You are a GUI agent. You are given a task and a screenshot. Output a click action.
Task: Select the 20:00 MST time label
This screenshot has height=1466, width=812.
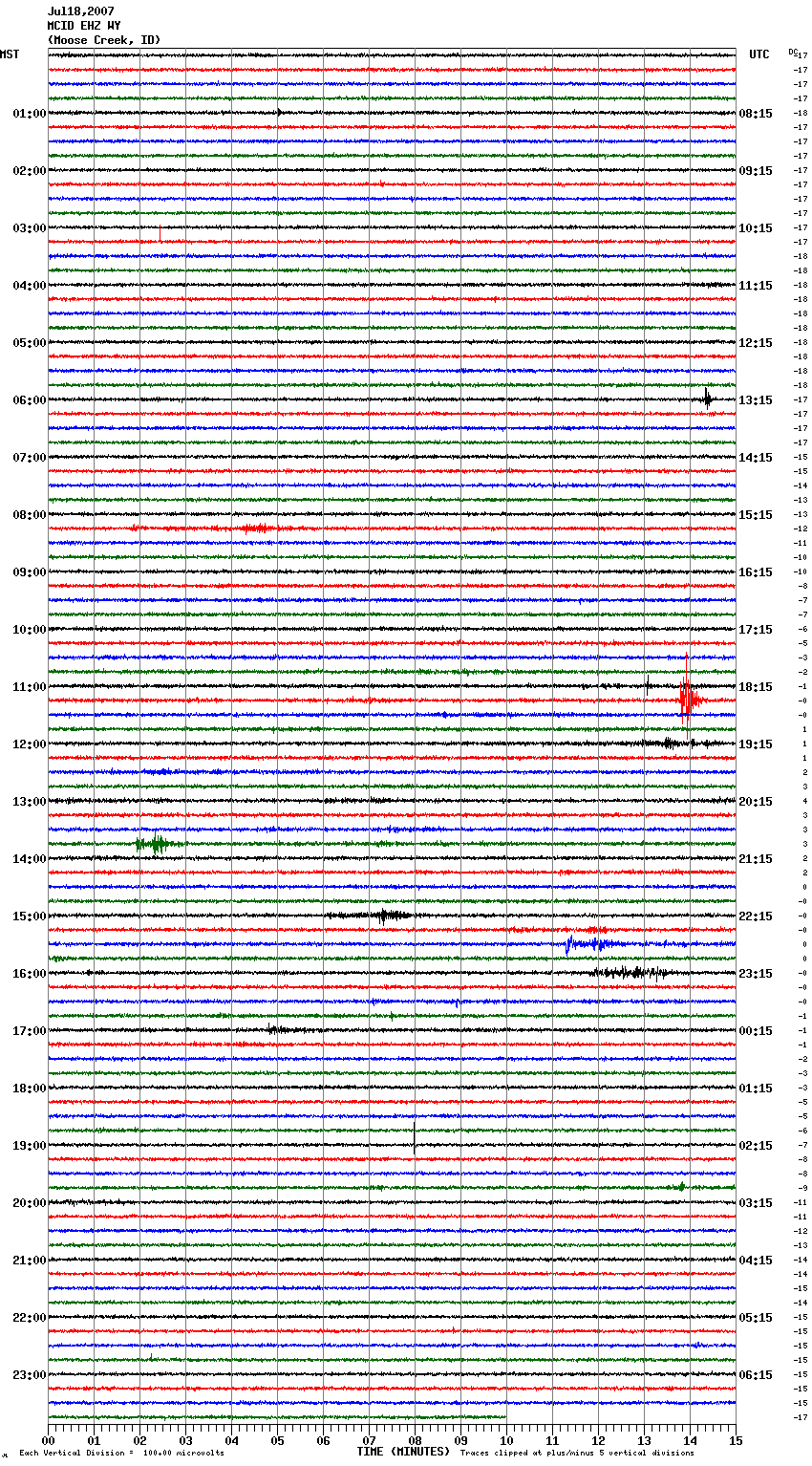(x=30, y=1203)
